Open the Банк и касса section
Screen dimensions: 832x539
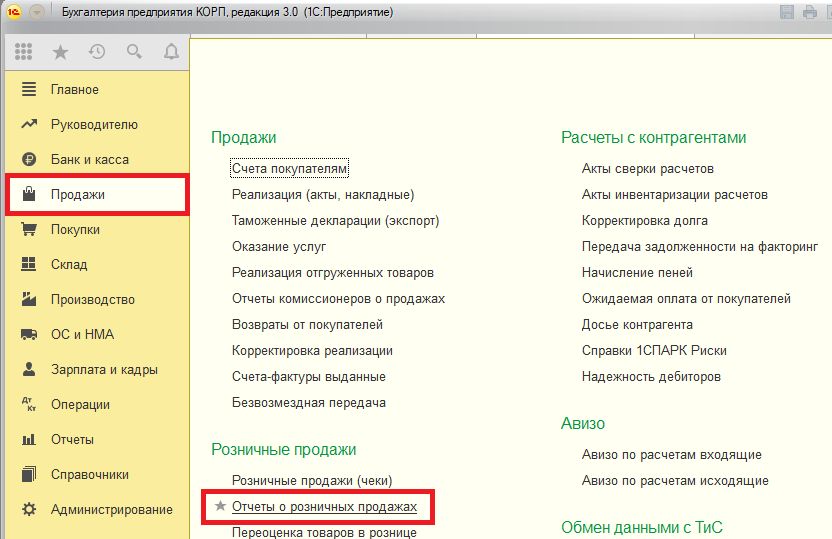click(90, 160)
